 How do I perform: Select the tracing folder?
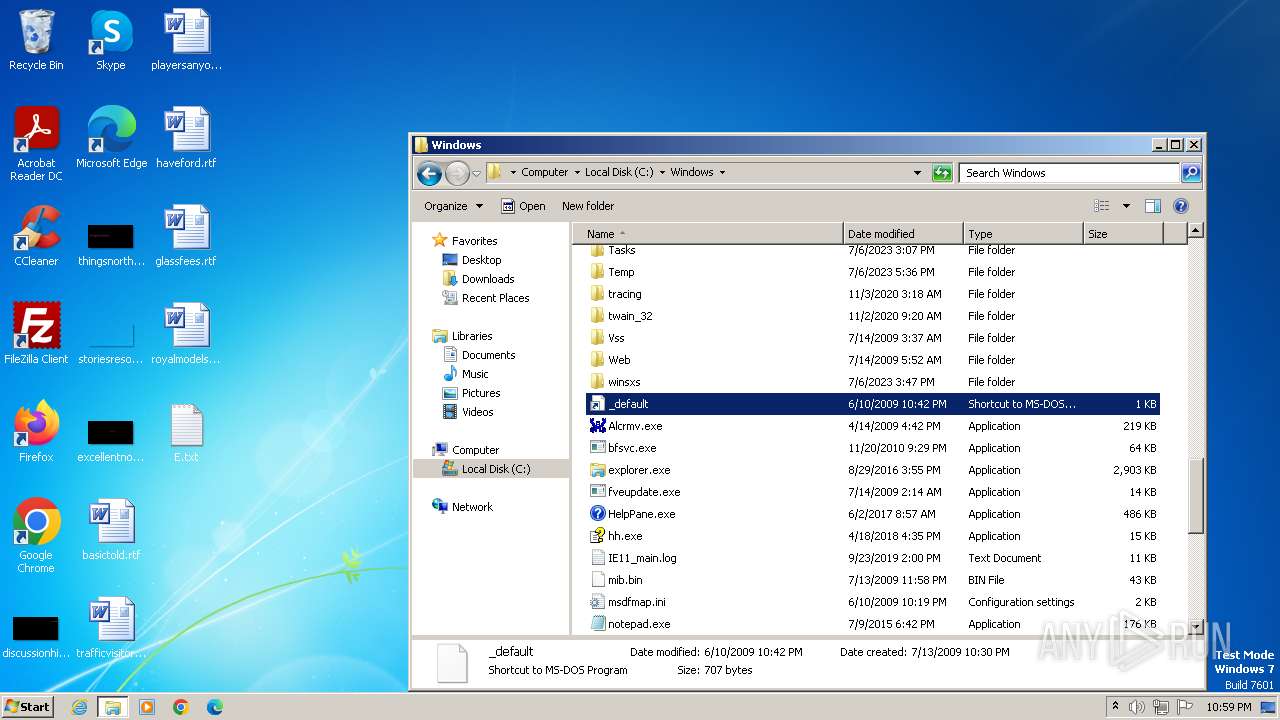click(x=624, y=294)
